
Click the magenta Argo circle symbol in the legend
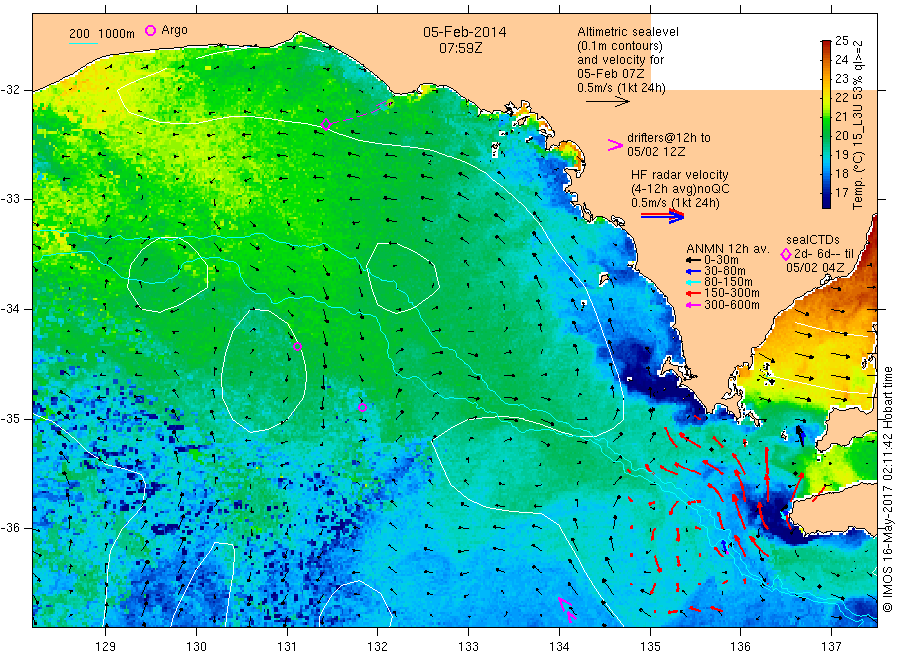point(150,30)
